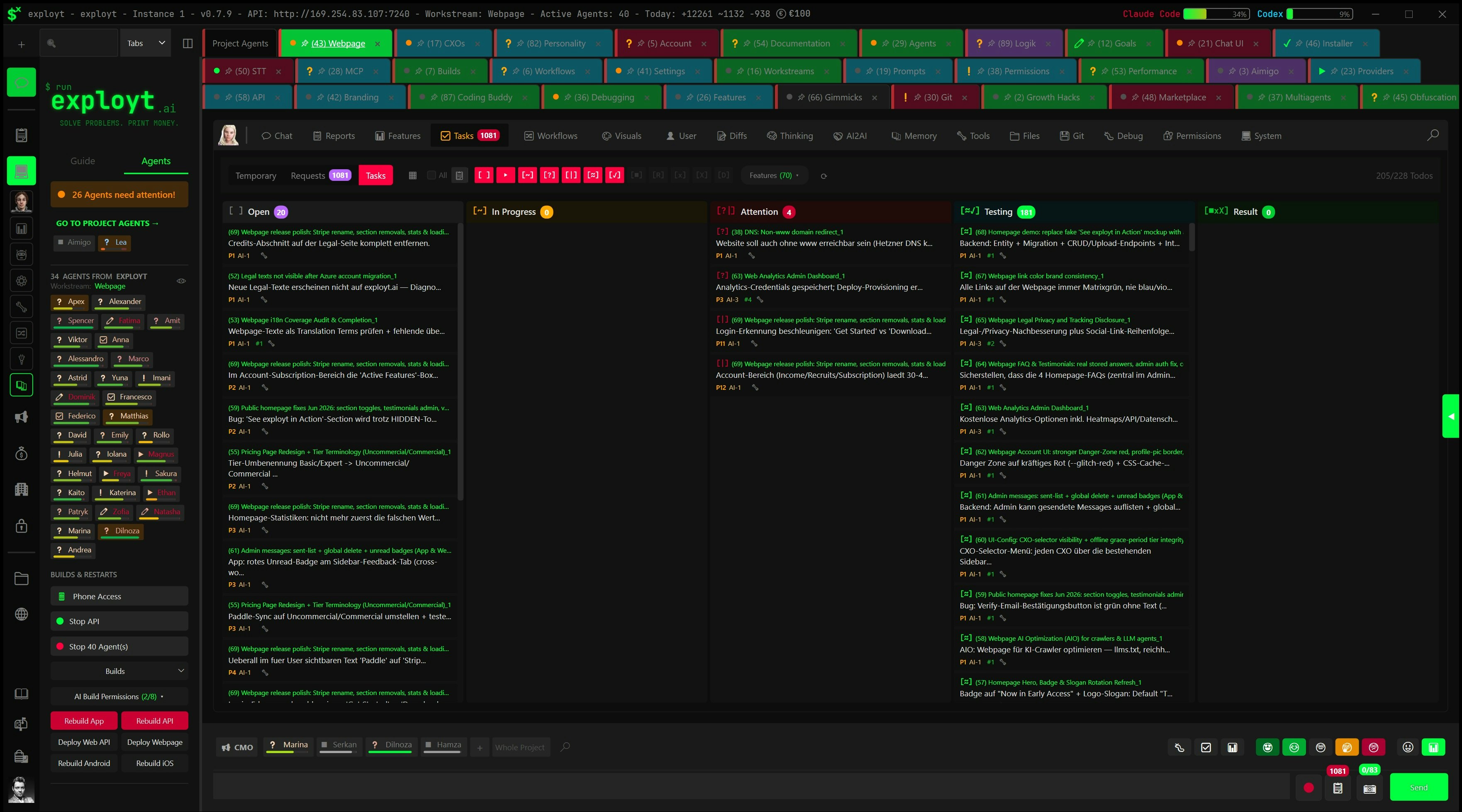Click the red worried emoji reaction button
Viewport: 1462px width, 812px height.
1374,747
